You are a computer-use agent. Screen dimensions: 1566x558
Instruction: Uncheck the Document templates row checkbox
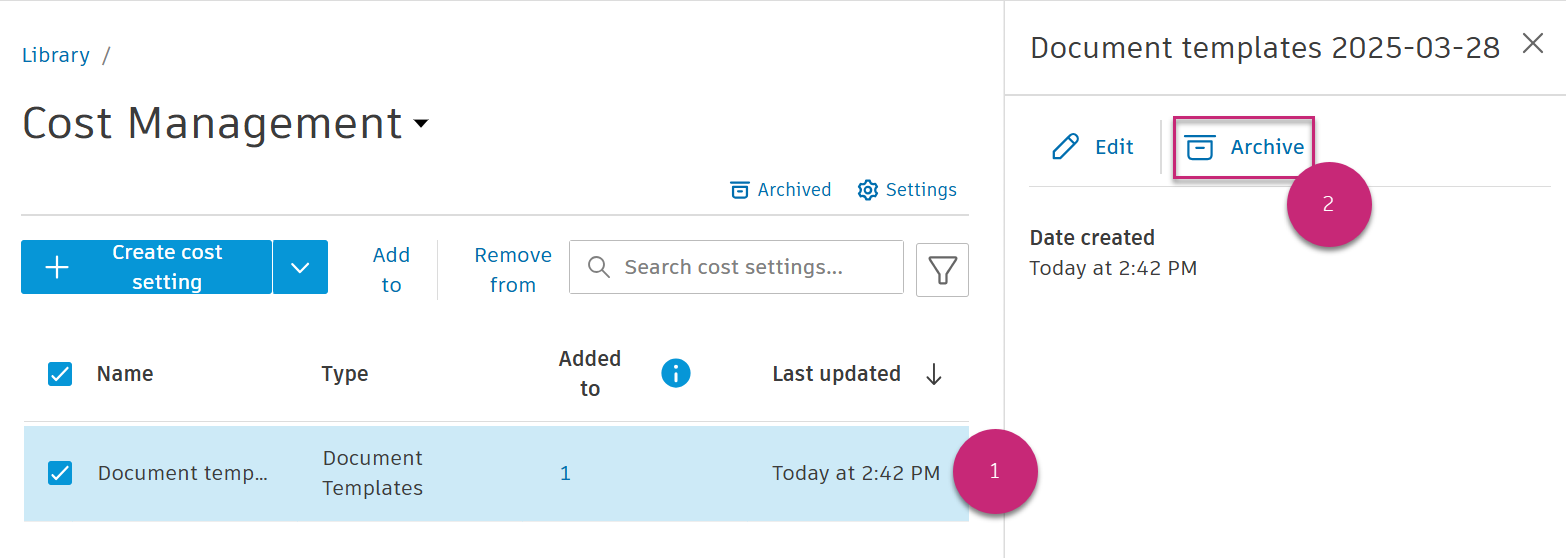tap(60, 473)
